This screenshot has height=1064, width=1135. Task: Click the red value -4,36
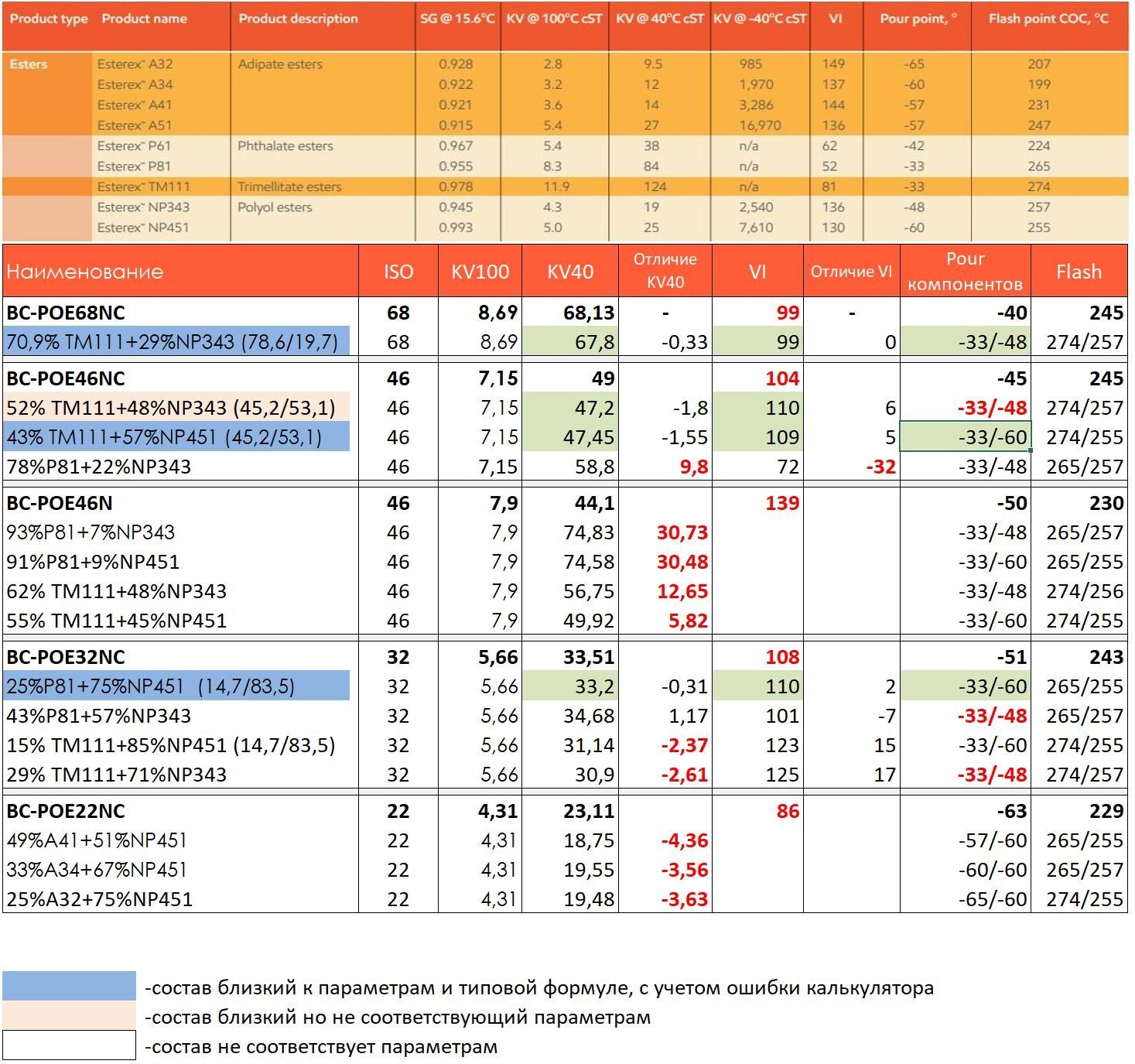[x=685, y=840]
